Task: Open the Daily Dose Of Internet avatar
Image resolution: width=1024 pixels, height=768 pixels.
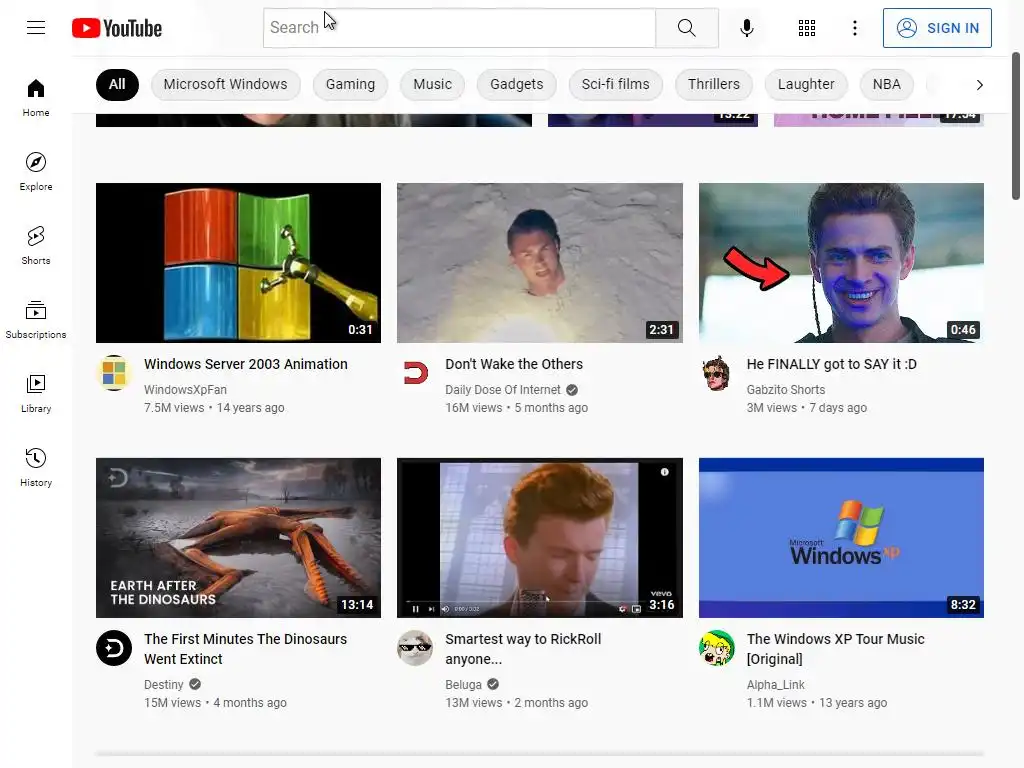Action: [x=415, y=373]
